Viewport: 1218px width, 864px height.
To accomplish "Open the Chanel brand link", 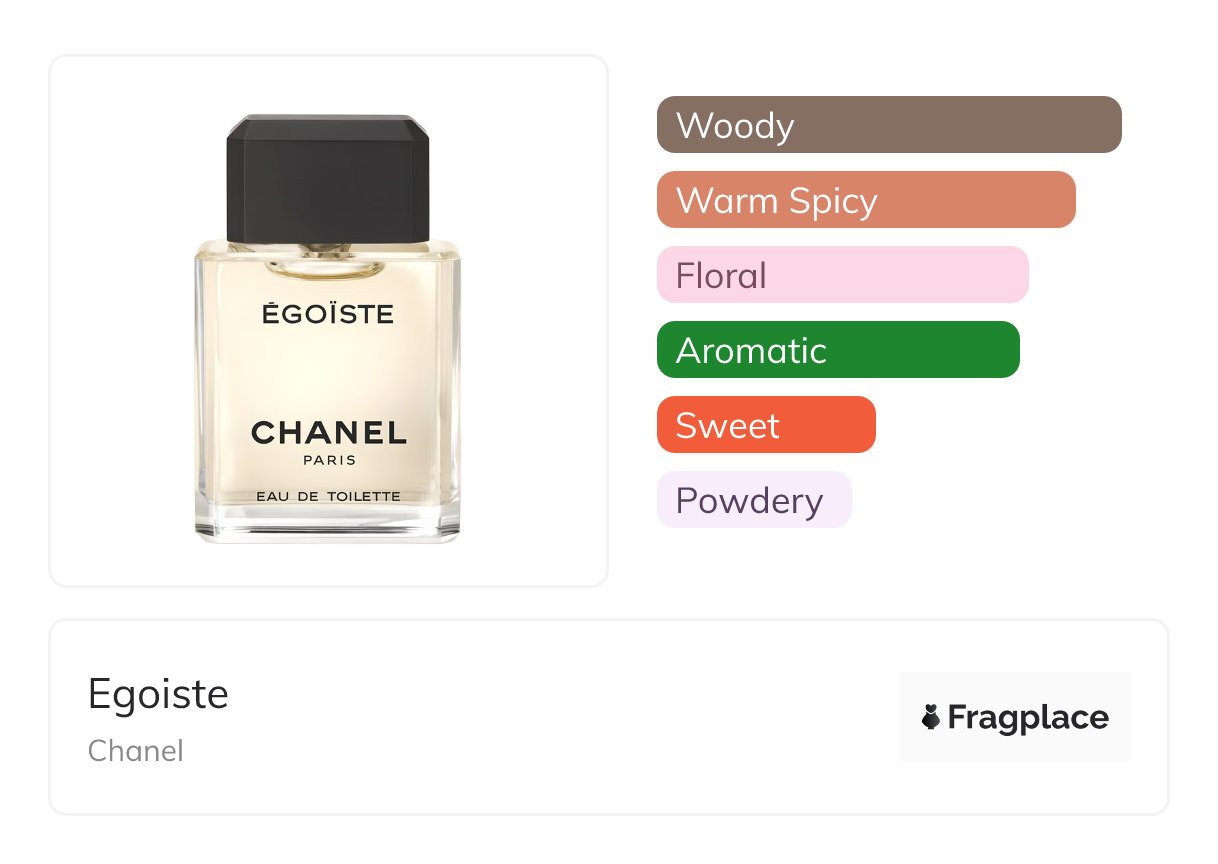I will click(x=135, y=750).
